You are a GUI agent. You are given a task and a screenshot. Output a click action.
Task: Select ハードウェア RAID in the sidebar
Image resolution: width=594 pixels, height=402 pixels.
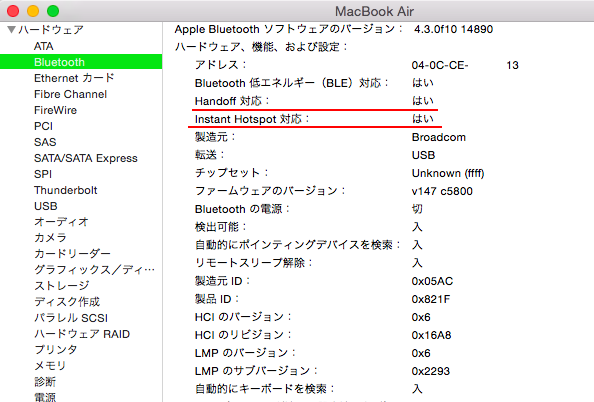click(82, 334)
